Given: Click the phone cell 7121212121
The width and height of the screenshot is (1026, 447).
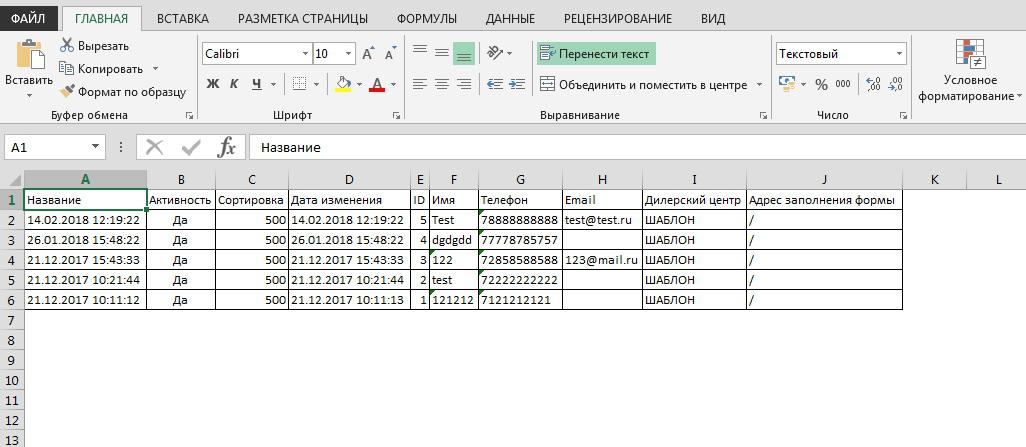Looking at the screenshot, I should [x=520, y=300].
